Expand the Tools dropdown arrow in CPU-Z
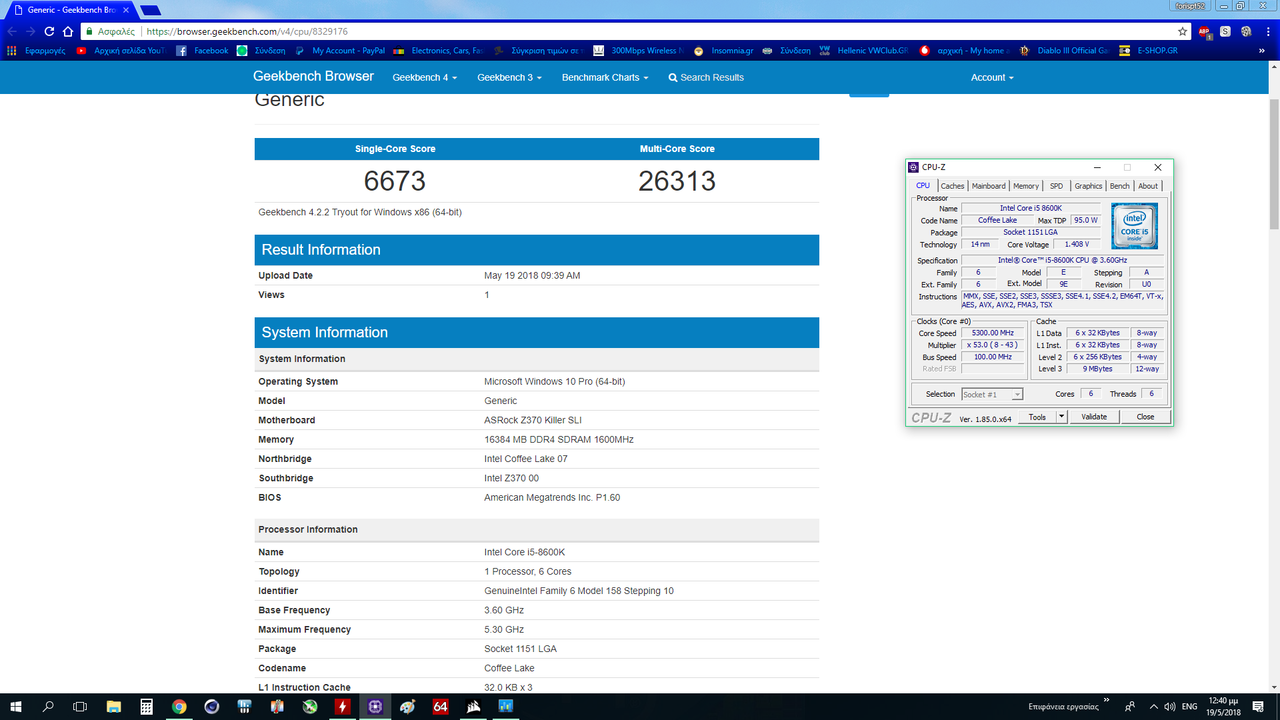Image resolution: width=1280 pixels, height=720 pixels. (1062, 417)
